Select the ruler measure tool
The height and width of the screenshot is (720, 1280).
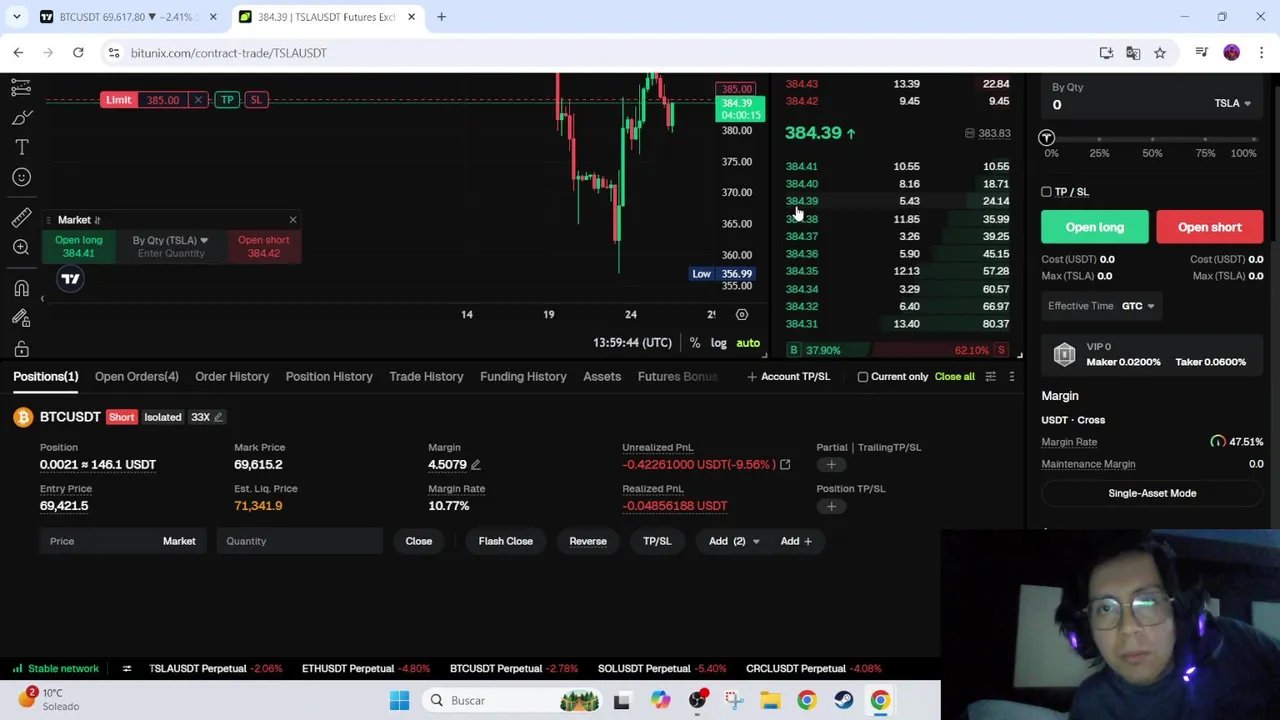pos(21,218)
